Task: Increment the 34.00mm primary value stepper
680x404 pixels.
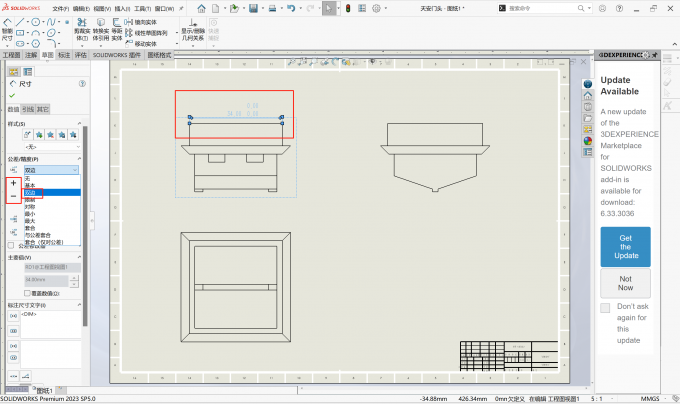Action: coord(74,278)
